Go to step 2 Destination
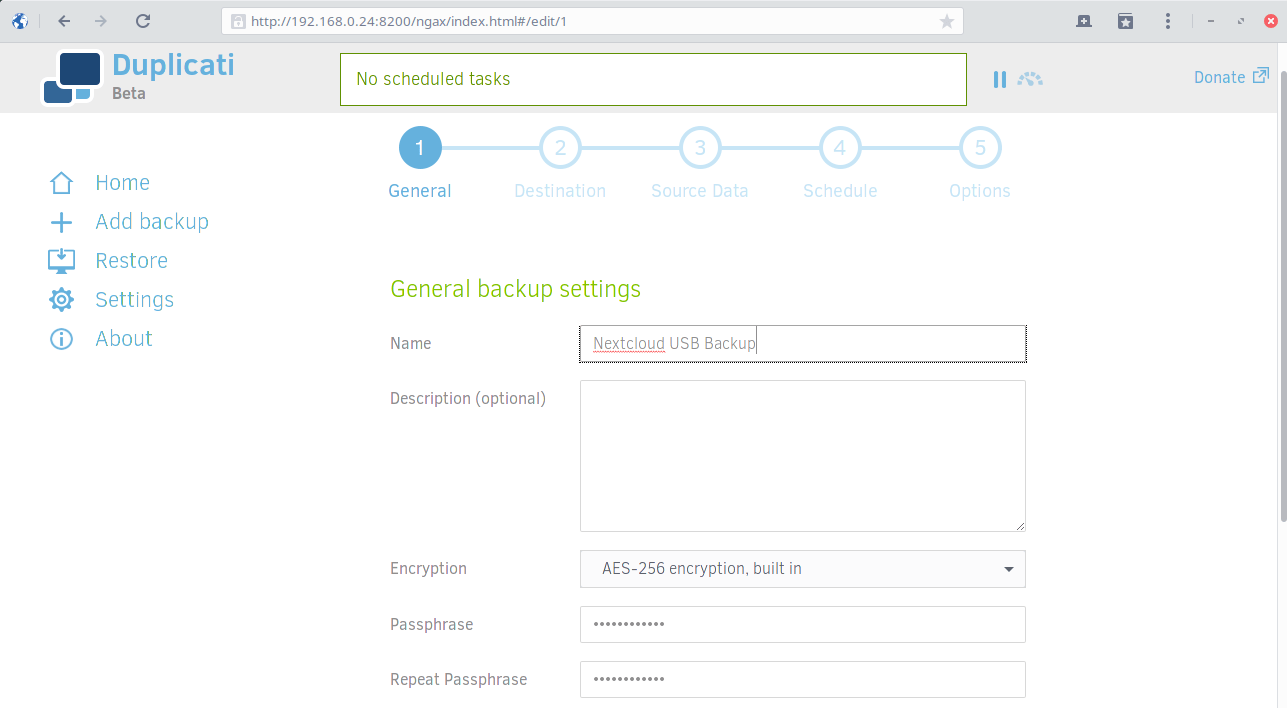 (560, 149)
